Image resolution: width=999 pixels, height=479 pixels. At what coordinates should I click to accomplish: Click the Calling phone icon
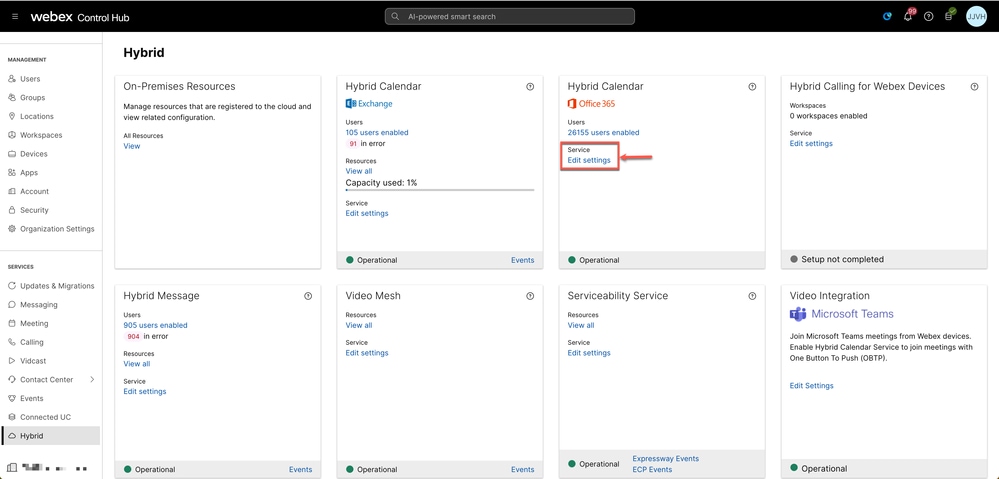coord(12,342)
